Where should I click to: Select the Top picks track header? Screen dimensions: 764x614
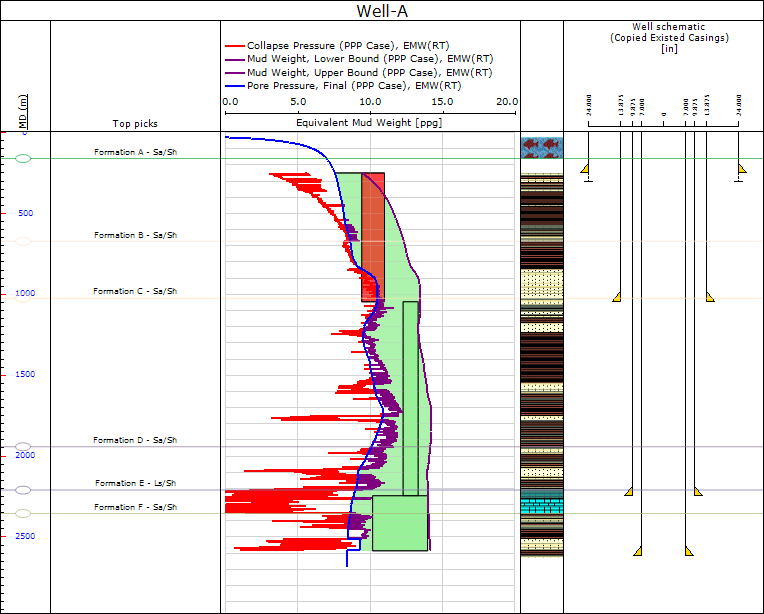(135, 124)
